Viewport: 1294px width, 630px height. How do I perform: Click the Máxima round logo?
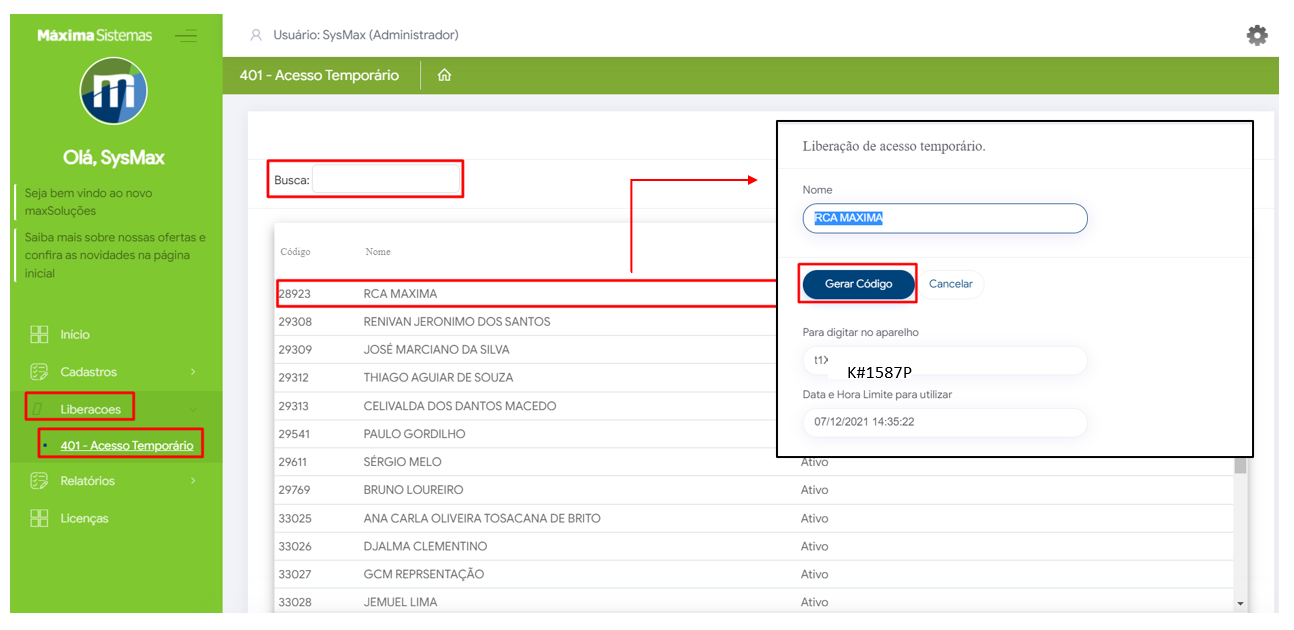pyautogui.click(x=114, y=91)
